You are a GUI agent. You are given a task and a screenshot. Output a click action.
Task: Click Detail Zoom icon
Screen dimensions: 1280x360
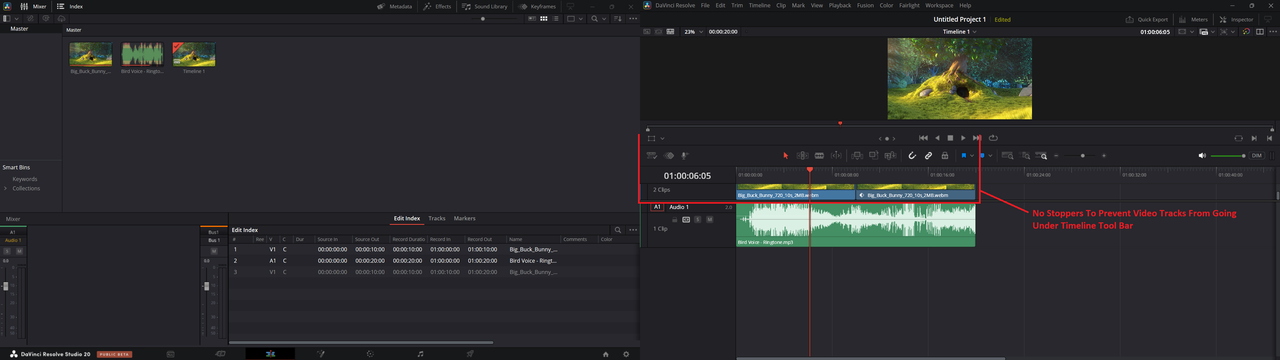[x=1025, y=155]
